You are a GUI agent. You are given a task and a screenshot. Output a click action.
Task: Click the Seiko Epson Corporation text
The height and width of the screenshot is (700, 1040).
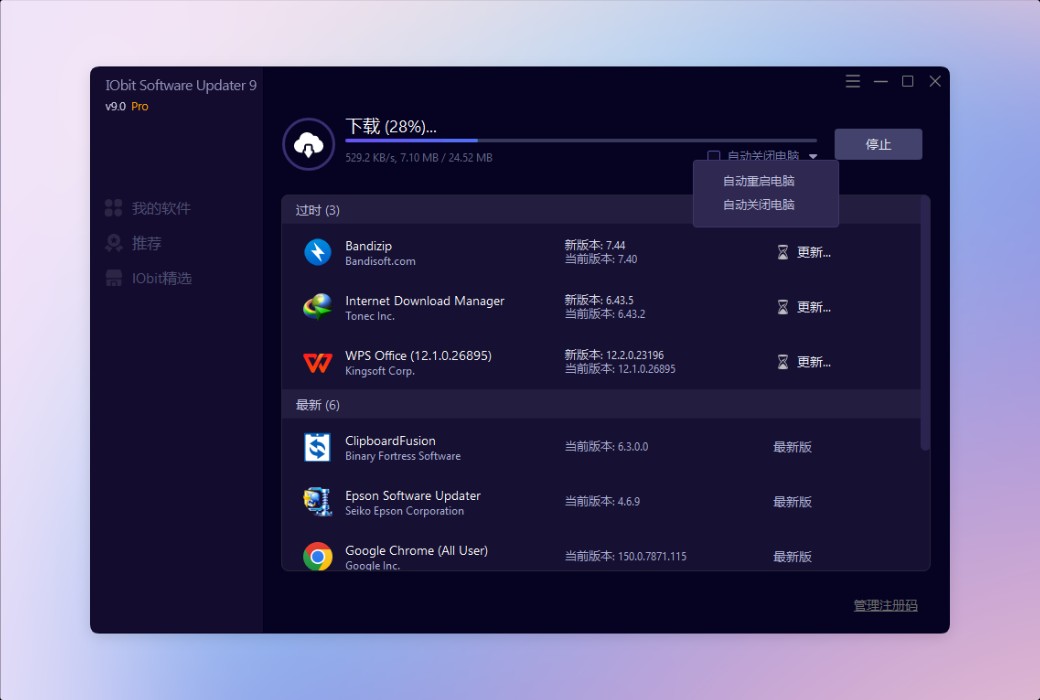(405, 511)
